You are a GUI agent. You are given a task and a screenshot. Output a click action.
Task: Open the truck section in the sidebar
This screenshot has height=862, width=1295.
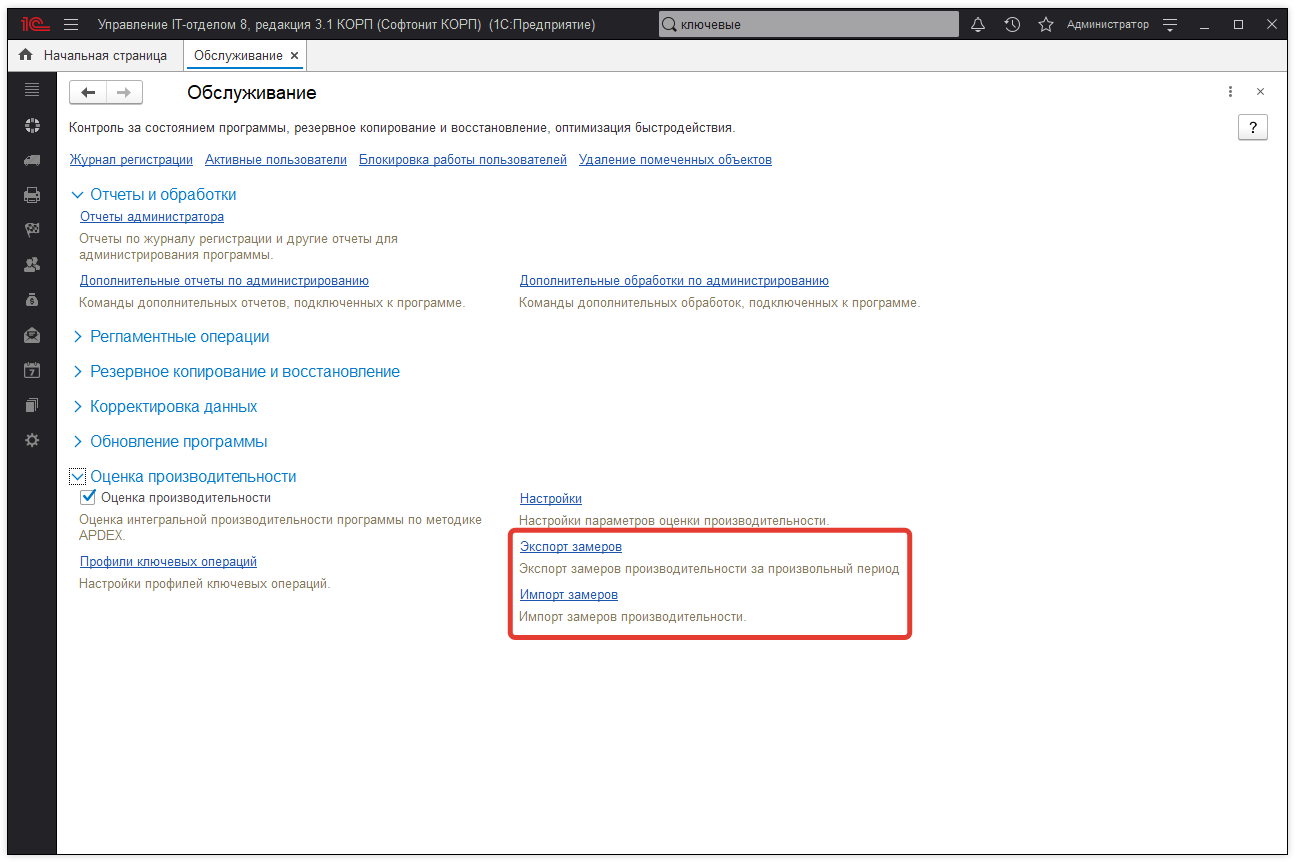(32, 160)
